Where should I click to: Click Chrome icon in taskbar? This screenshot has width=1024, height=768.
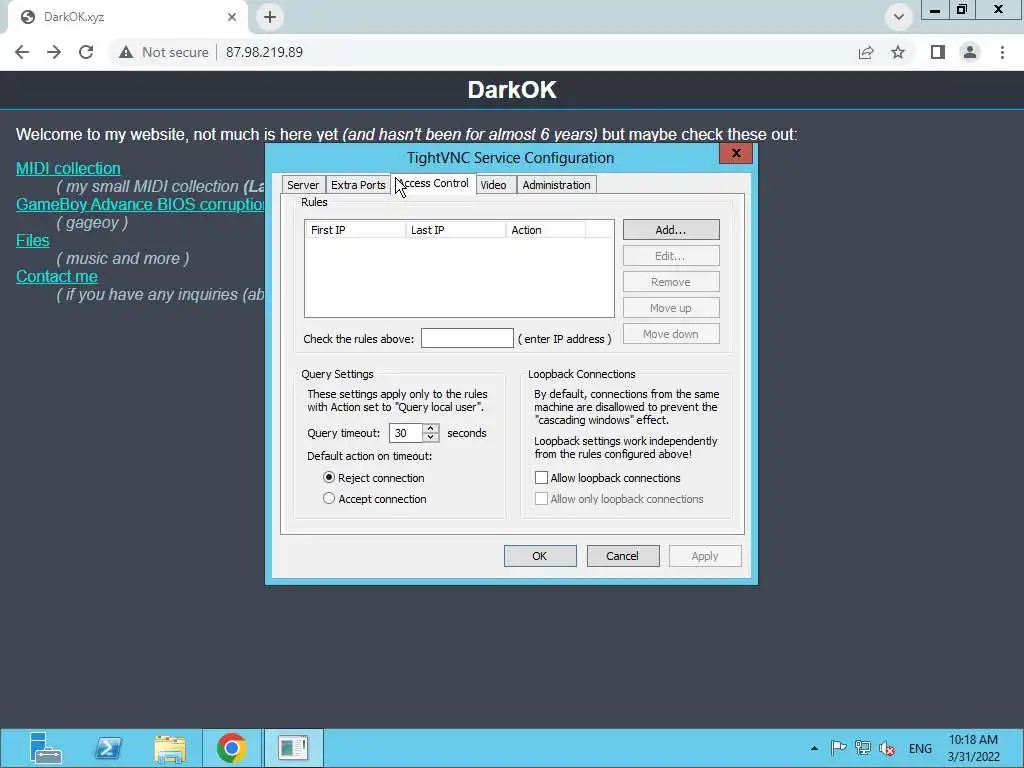(x=232, y=748)
